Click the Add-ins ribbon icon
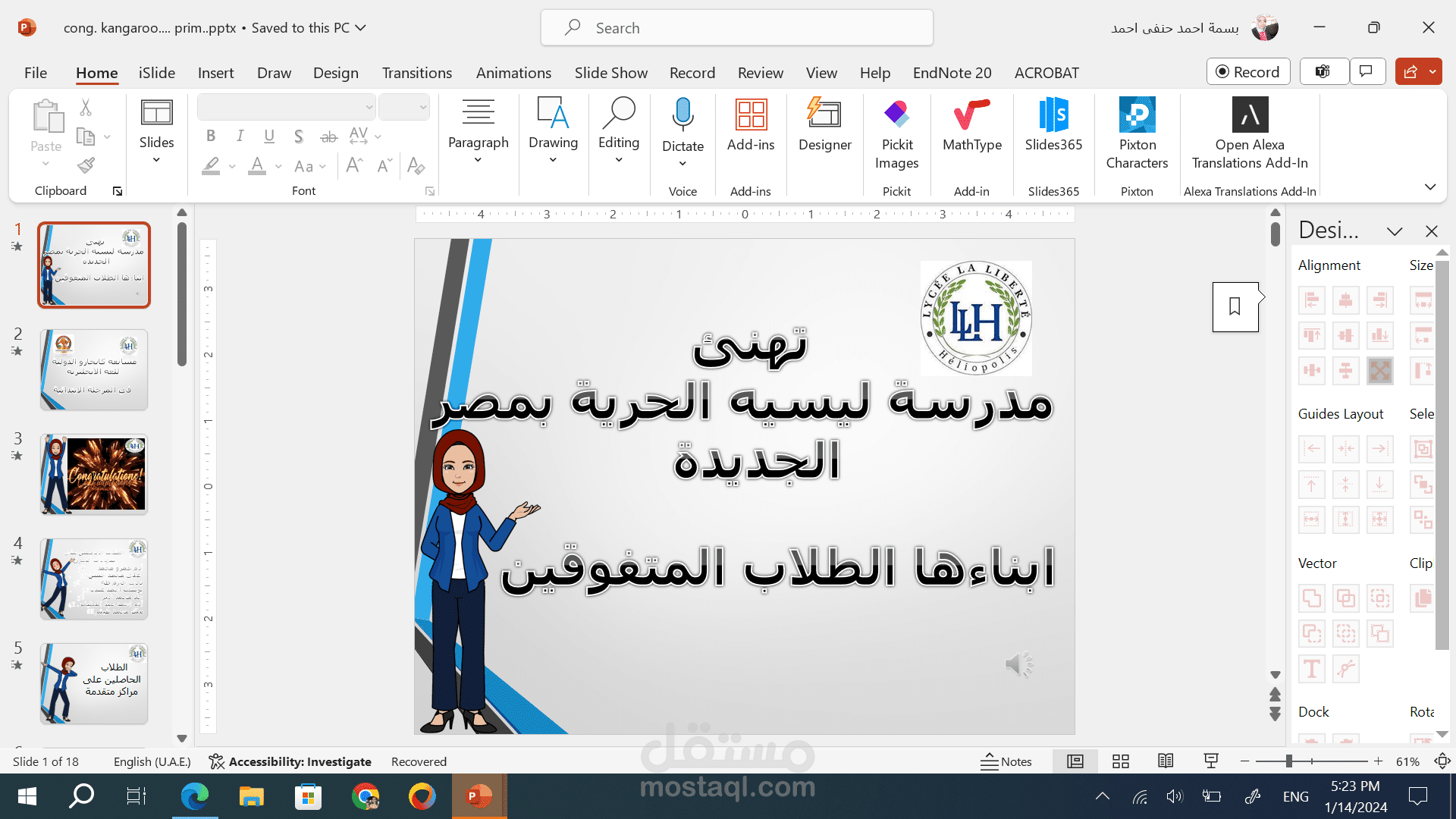The width and height of the screenshot is (1456, 819). click(751, 125)
